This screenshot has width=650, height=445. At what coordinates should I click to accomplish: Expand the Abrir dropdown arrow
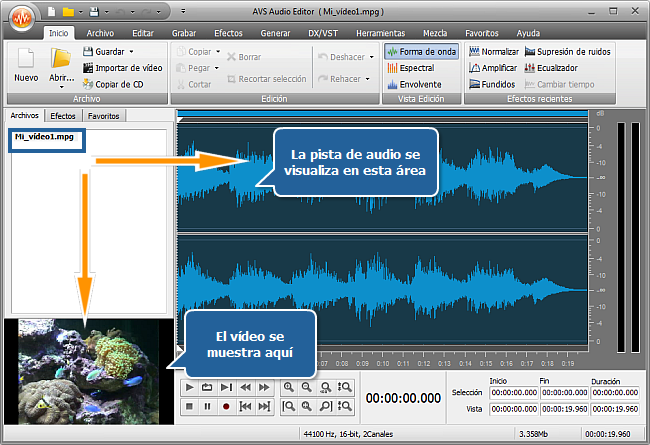coord(62,87)
